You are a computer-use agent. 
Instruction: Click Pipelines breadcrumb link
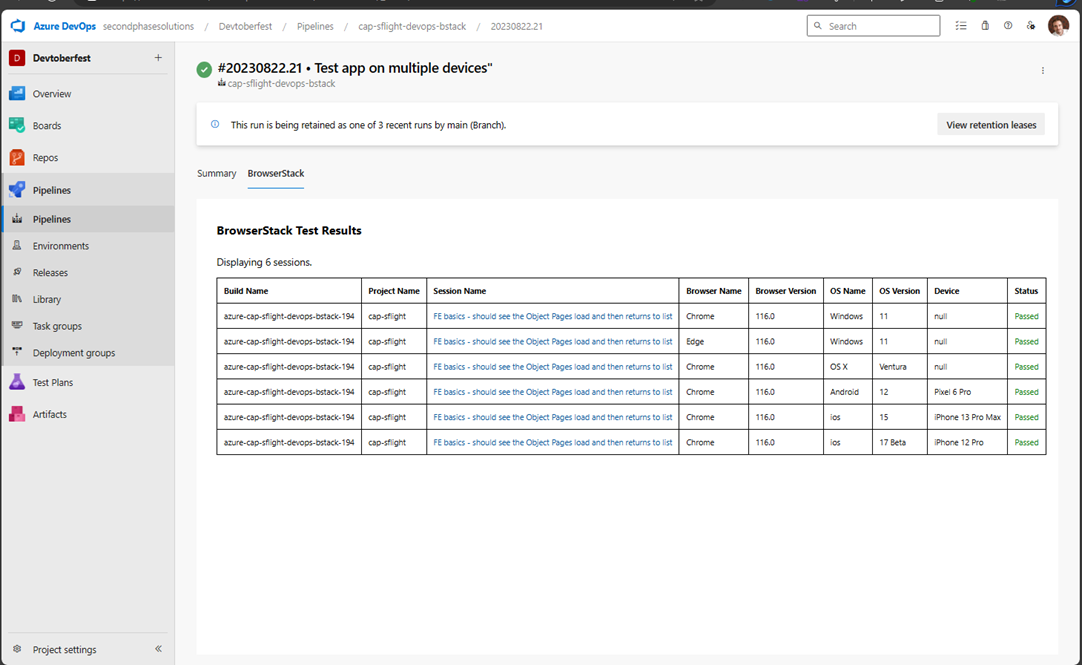(x=315, y=26)
